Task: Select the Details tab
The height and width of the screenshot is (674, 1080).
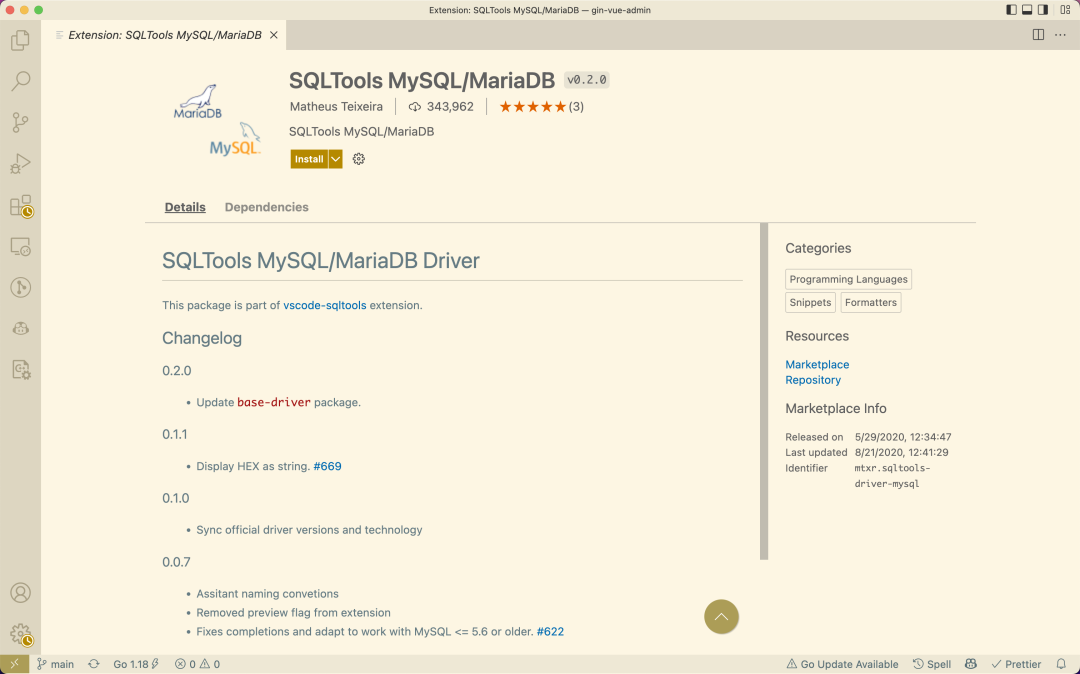Action: (185, 207)
